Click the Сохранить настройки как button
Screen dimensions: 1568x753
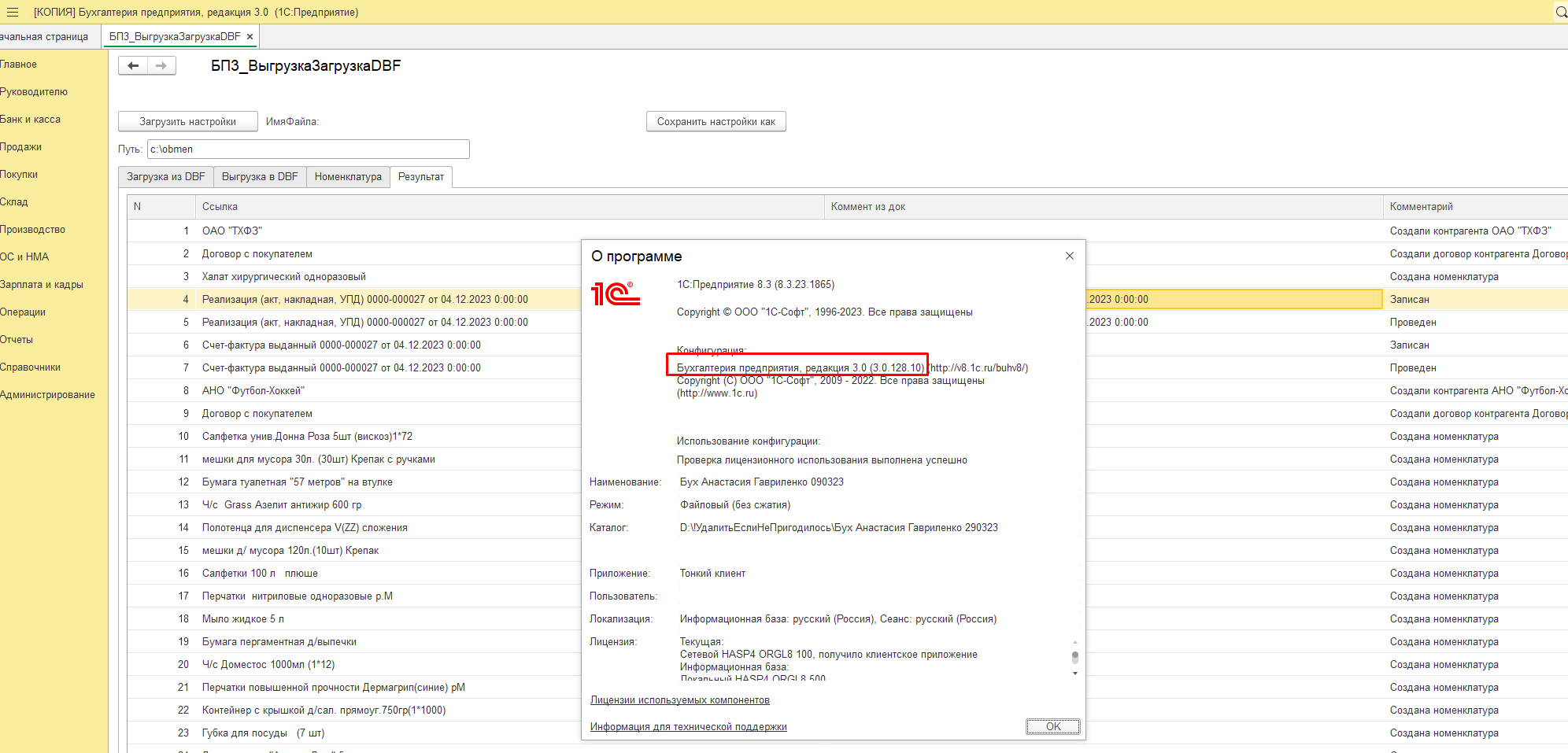[716, 122]
